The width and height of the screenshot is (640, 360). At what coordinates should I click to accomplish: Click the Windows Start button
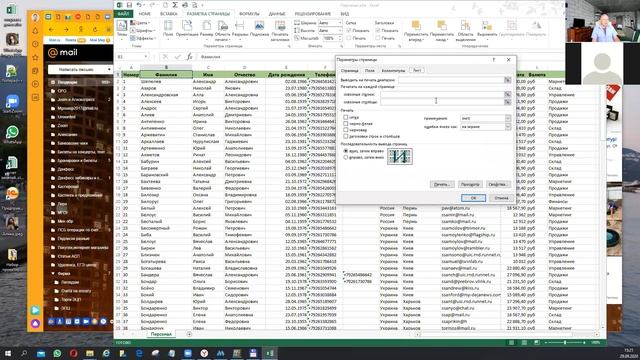click(x=8, y=353)
